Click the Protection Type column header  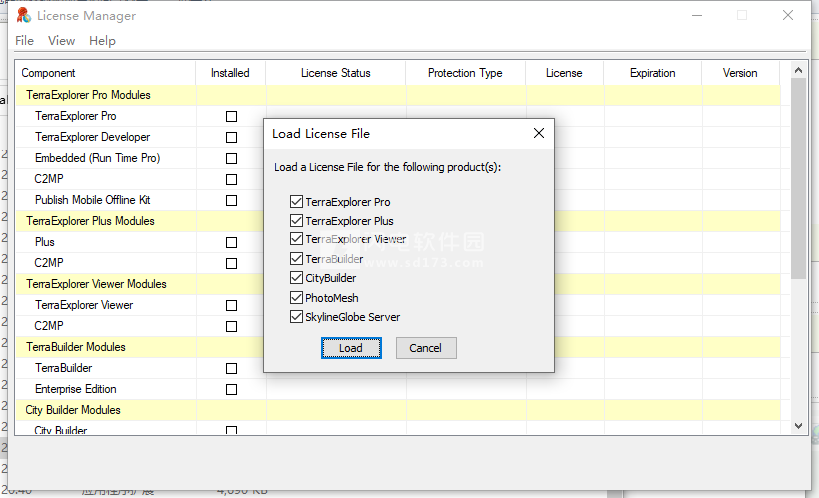[465, 73]
